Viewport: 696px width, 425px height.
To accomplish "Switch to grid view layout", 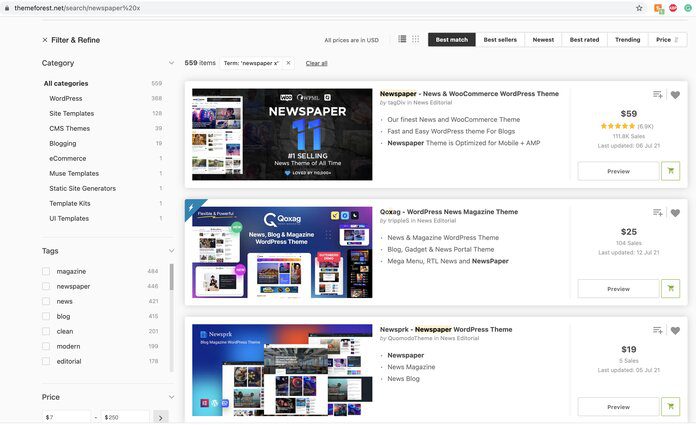I will click(415, 39).
